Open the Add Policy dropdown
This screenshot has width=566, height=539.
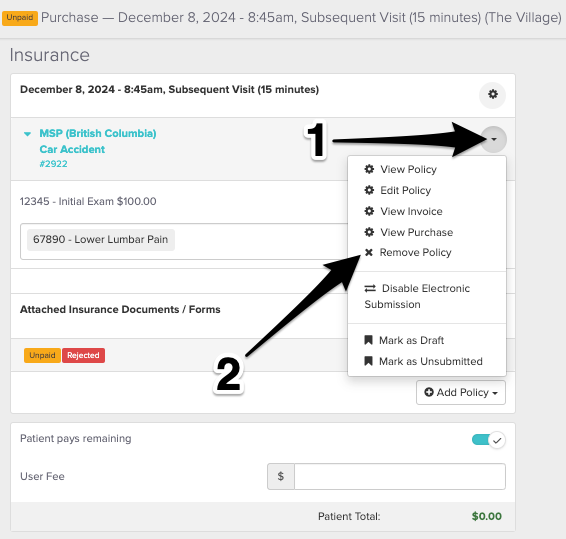tap(461, 392)
